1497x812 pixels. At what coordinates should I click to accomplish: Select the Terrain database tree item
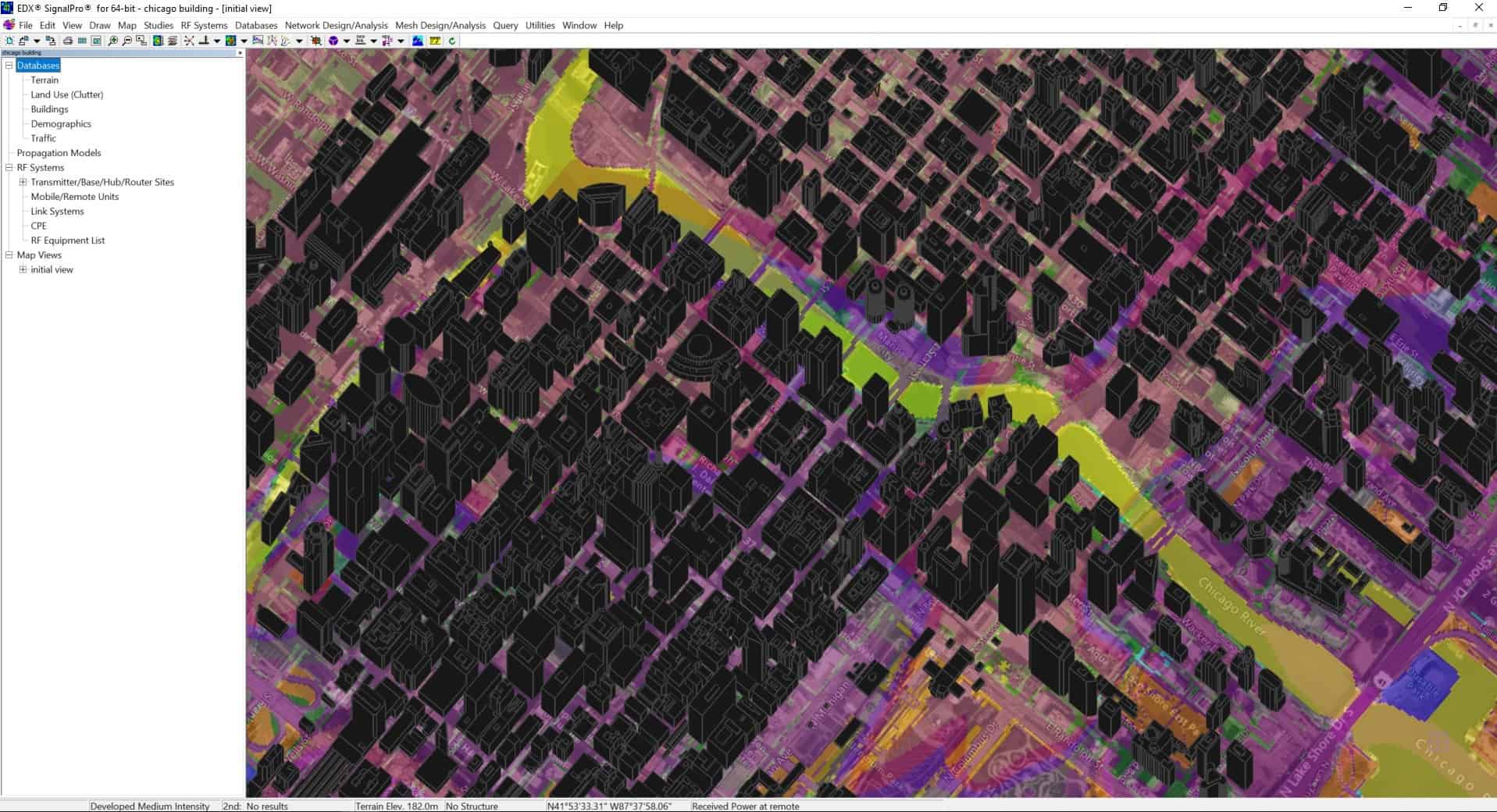click(45, 80)
